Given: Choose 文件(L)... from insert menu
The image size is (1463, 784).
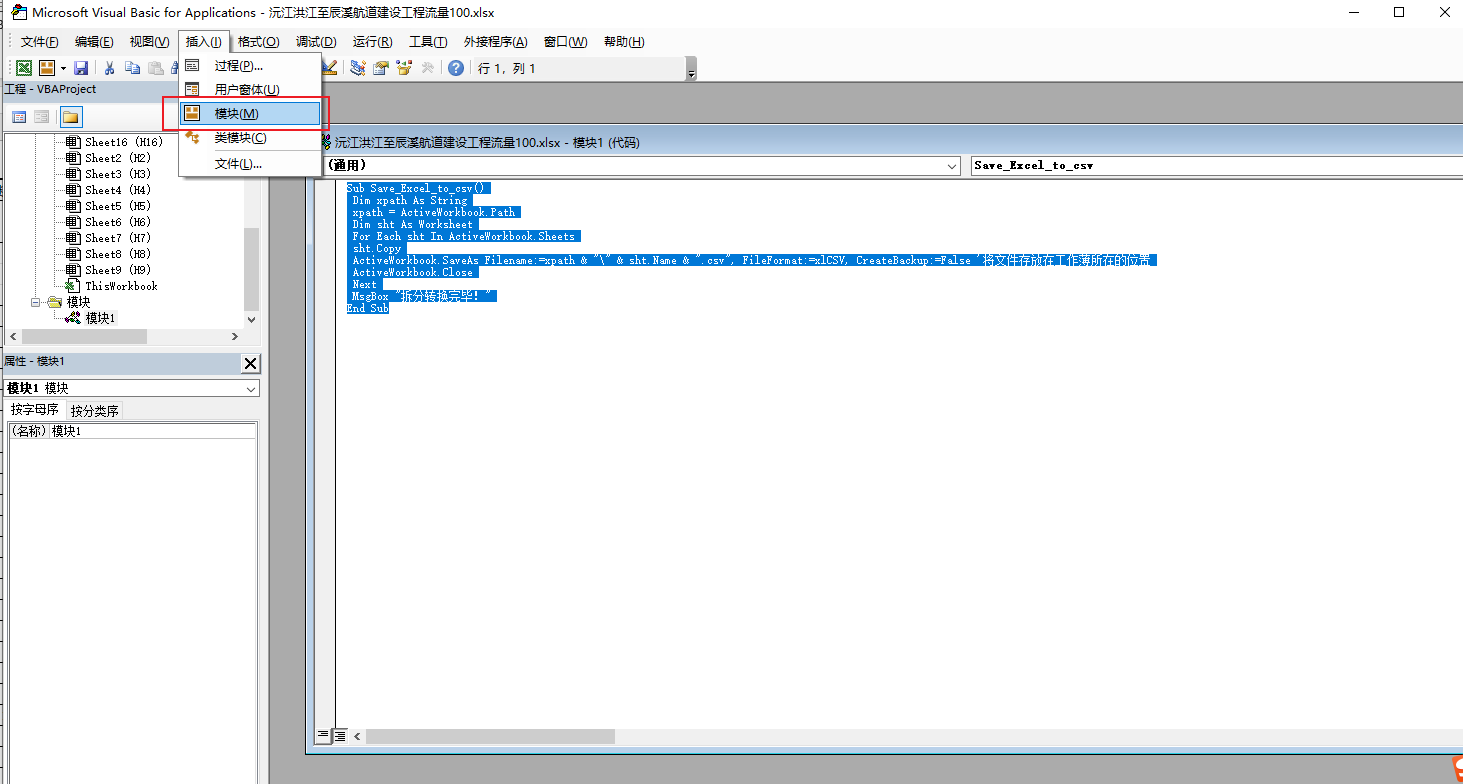Looking at the screenshot, I should [251, 163].
